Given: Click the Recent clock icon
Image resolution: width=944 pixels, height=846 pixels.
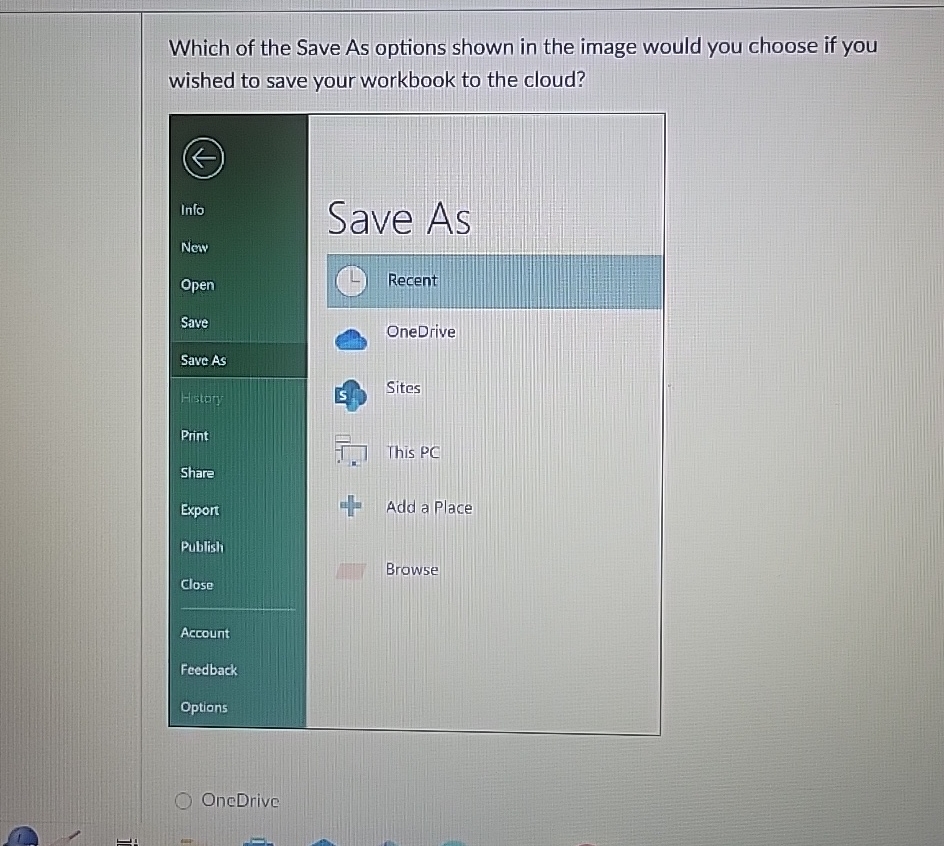Looking at the screenshot, I should click(350, 280).
